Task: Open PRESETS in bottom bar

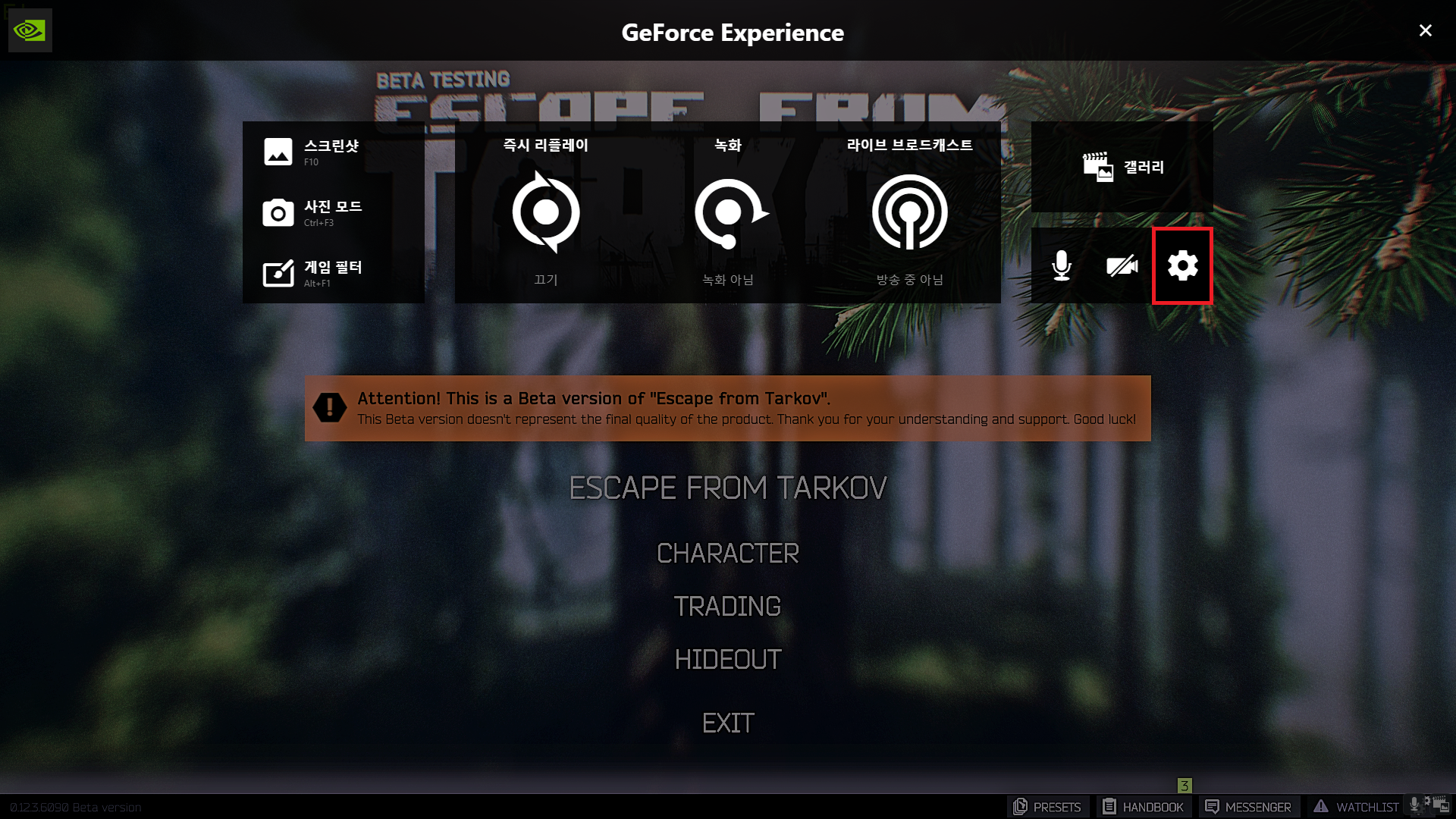Action: [1047, 807]
